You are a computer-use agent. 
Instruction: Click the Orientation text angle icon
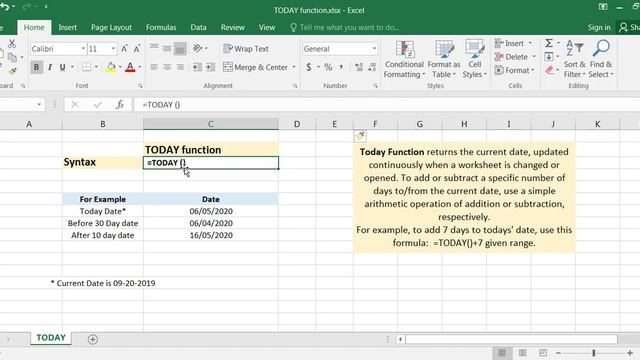pos(198,49)
